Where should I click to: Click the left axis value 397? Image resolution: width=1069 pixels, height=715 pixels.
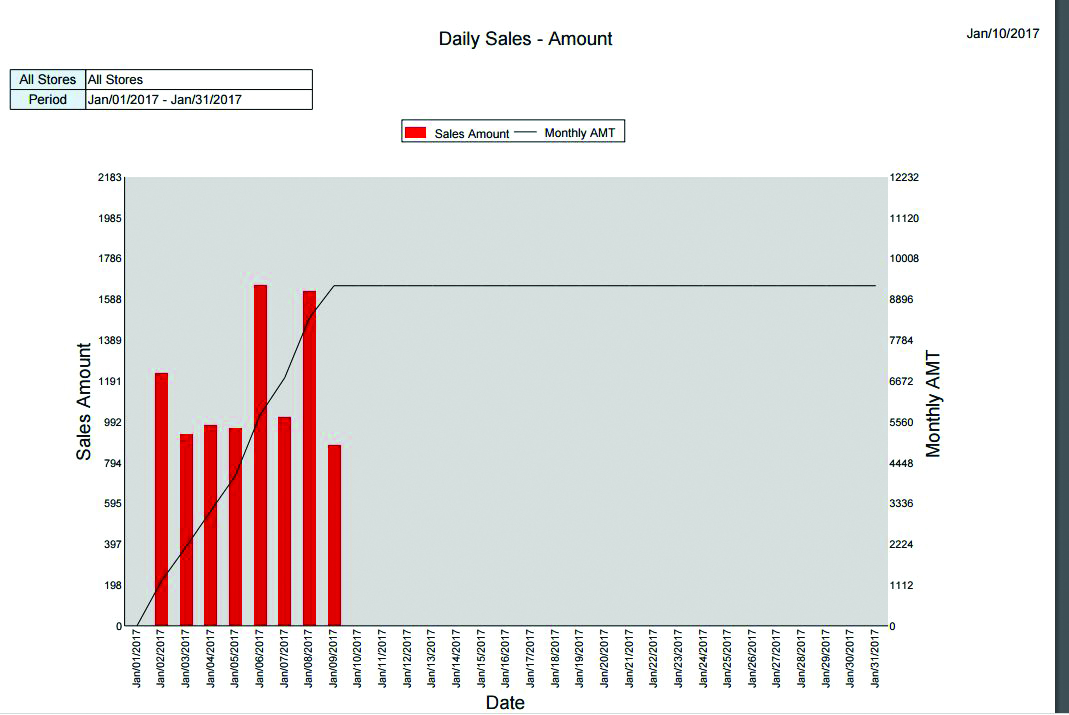[112, 545]
